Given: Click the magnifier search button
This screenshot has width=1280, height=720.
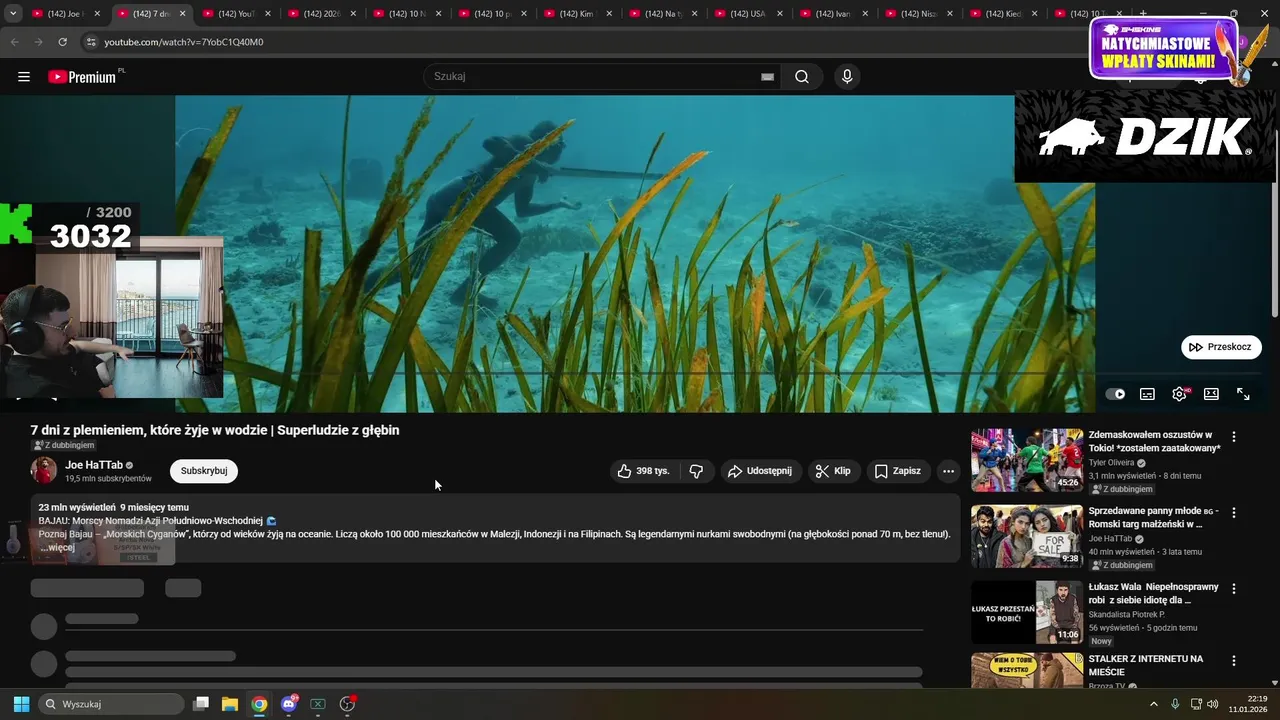Looking at the screenshot, I should pos(802,77).
